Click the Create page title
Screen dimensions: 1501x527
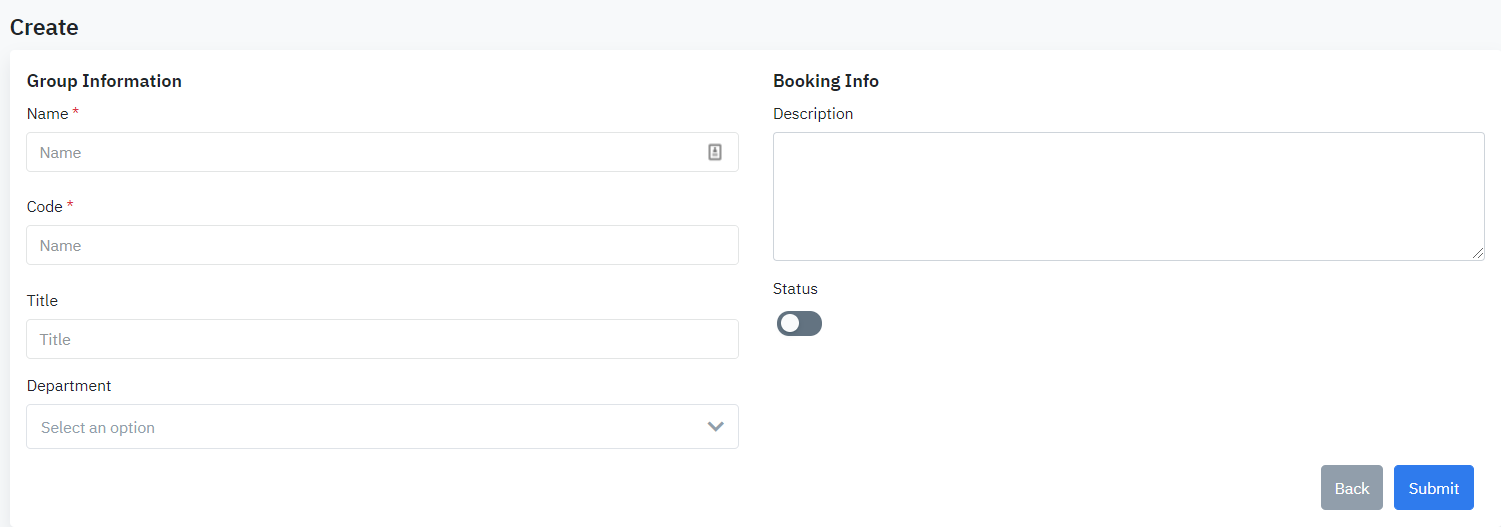[x=44, y=27]
